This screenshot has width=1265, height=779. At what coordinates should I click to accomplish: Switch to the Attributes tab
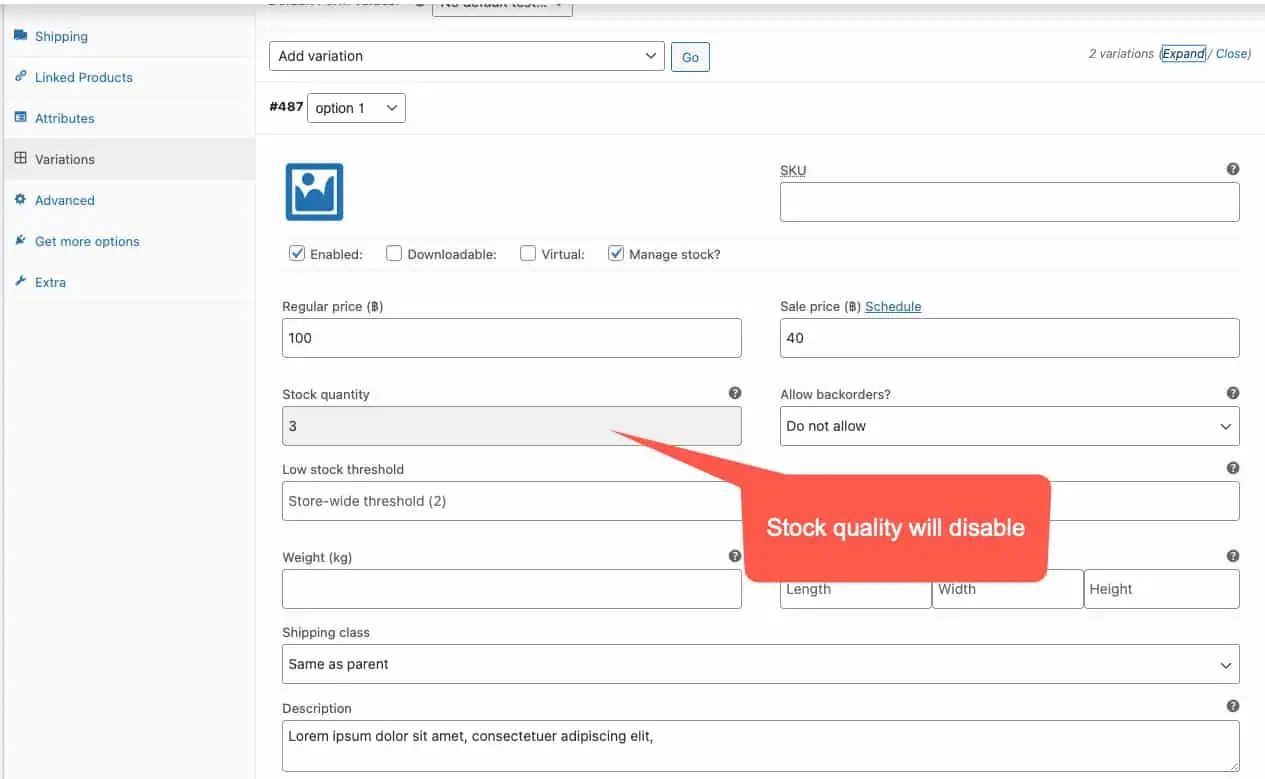[x=64, y=118]
